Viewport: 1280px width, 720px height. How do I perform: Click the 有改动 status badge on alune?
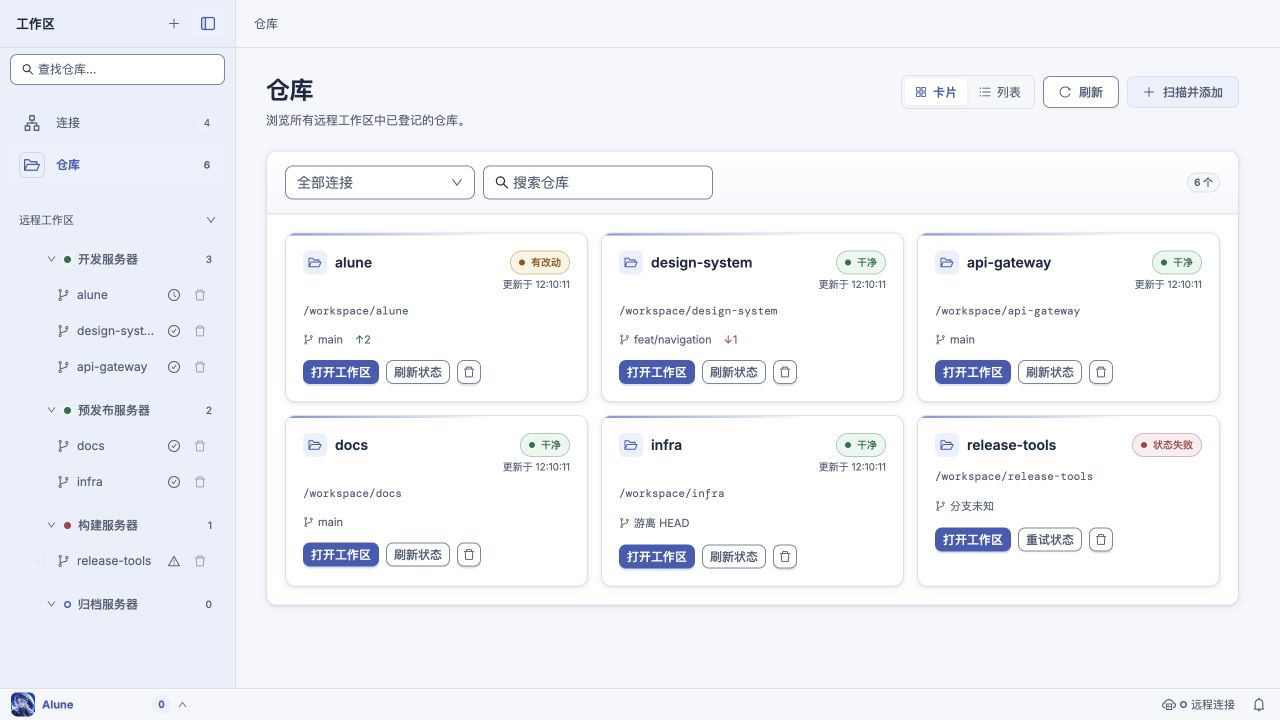(540, 262)
